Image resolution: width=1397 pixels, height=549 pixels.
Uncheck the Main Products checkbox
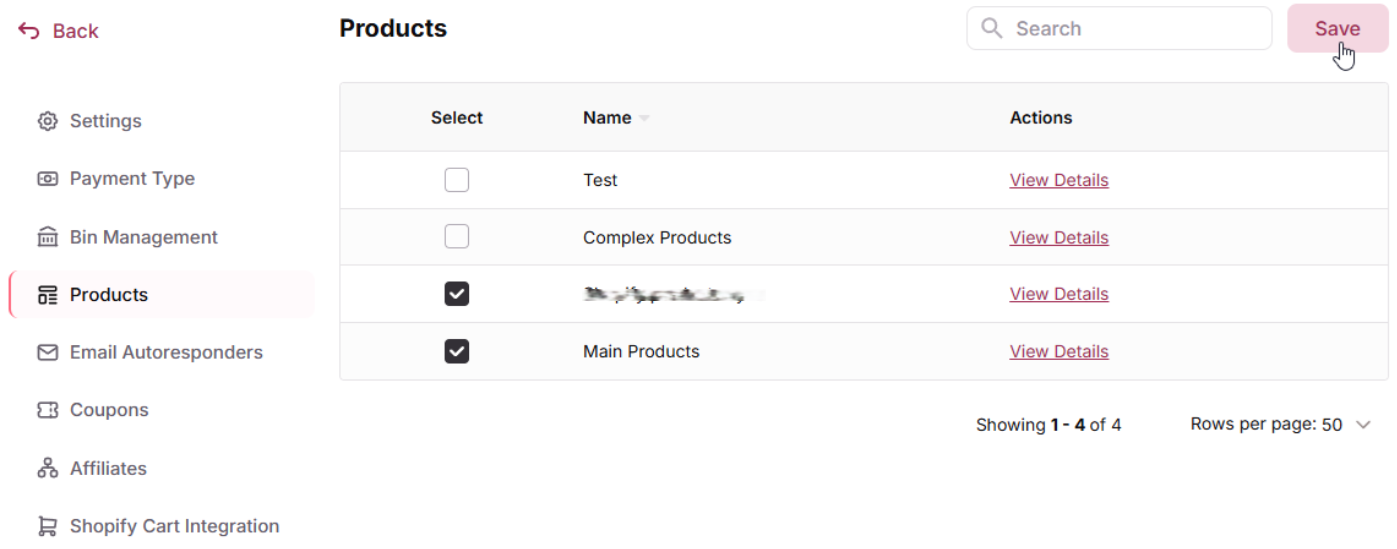(x=457, y=351)
